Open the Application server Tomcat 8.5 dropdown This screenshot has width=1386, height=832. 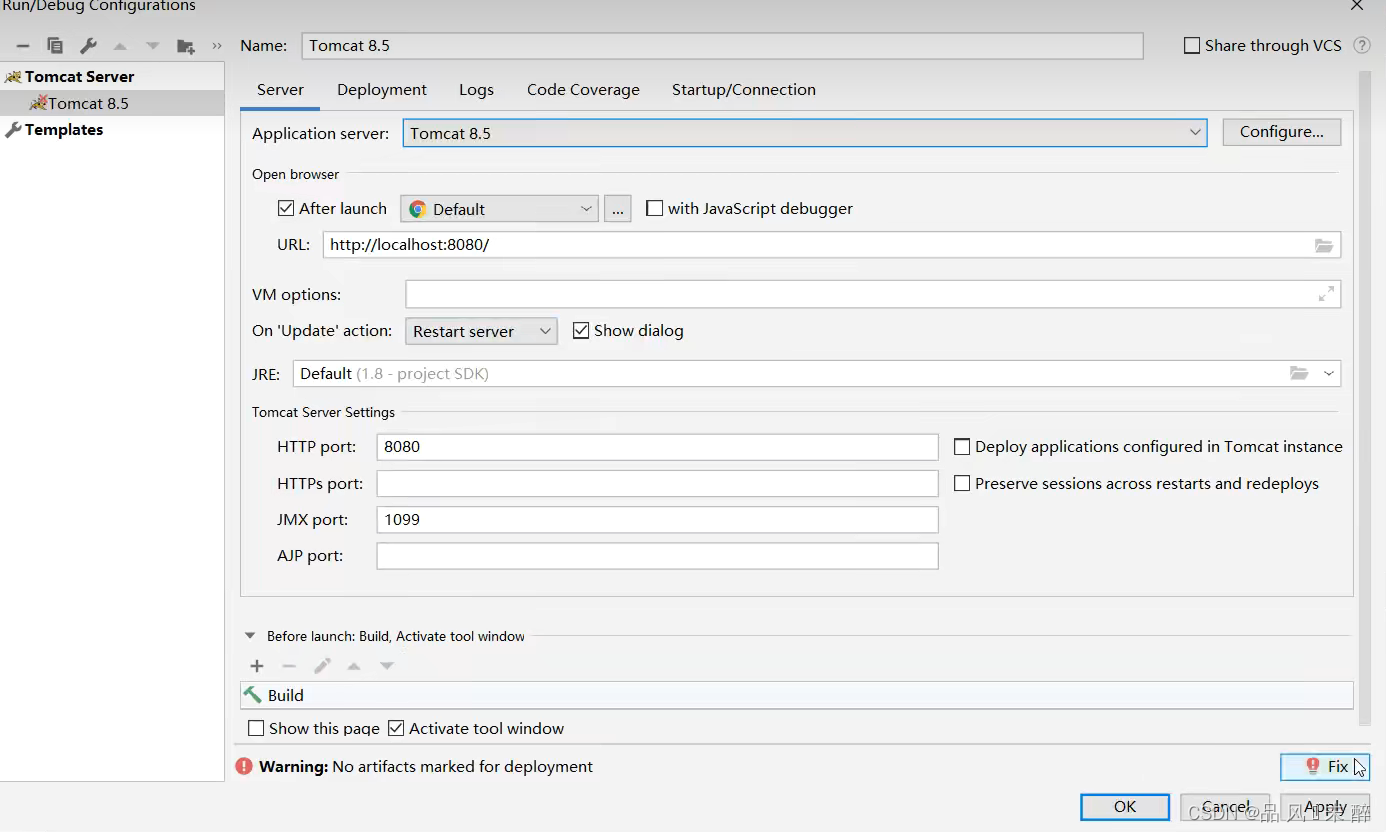tap(805, 133)
